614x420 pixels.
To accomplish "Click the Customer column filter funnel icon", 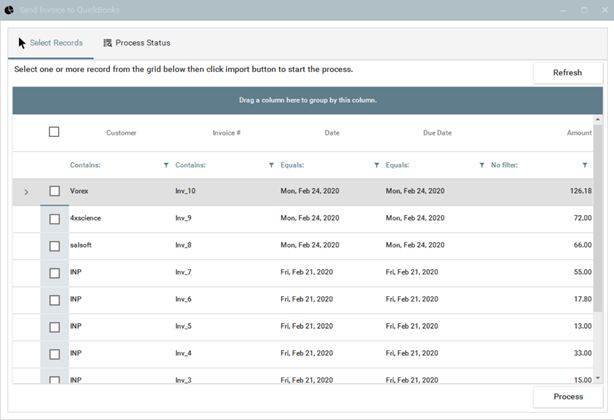I will point(166,165).
